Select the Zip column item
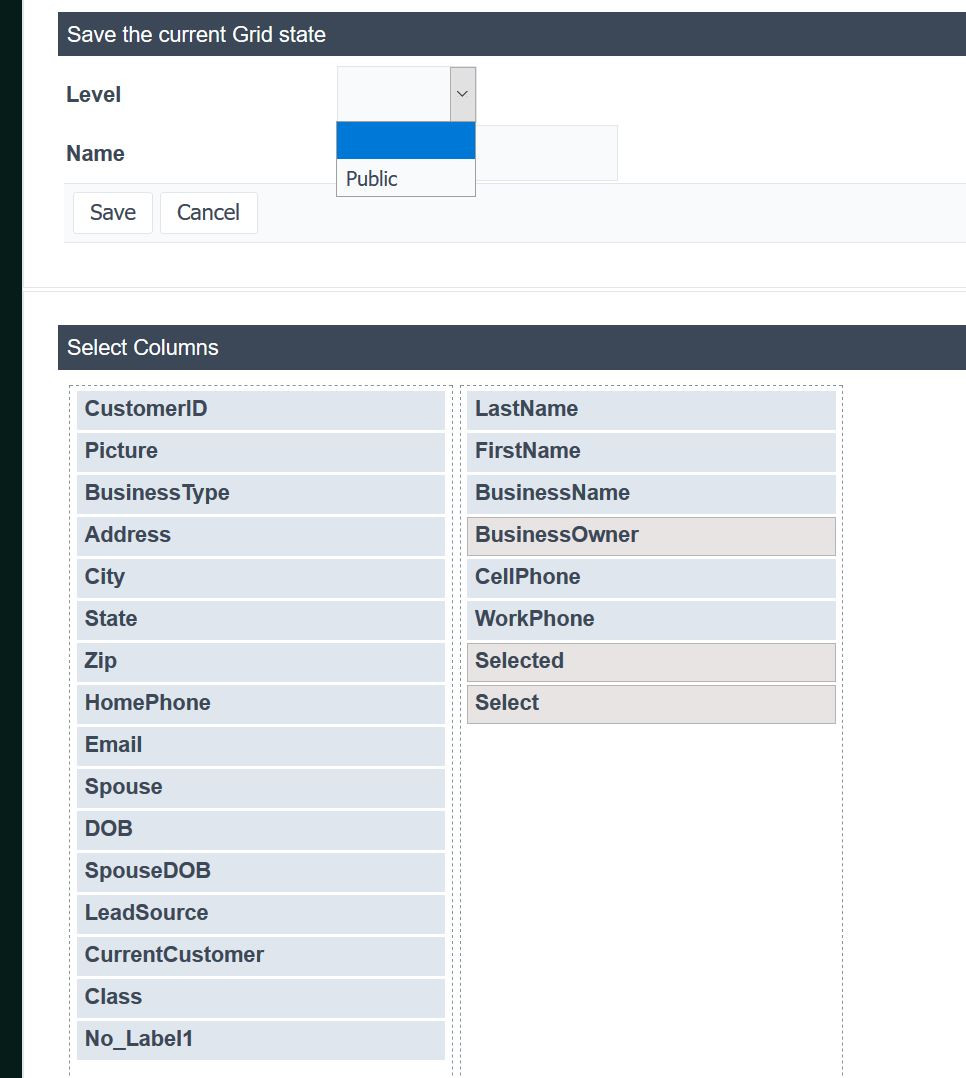Screen dimensions: 966x1078 click(x=261, y=661)
